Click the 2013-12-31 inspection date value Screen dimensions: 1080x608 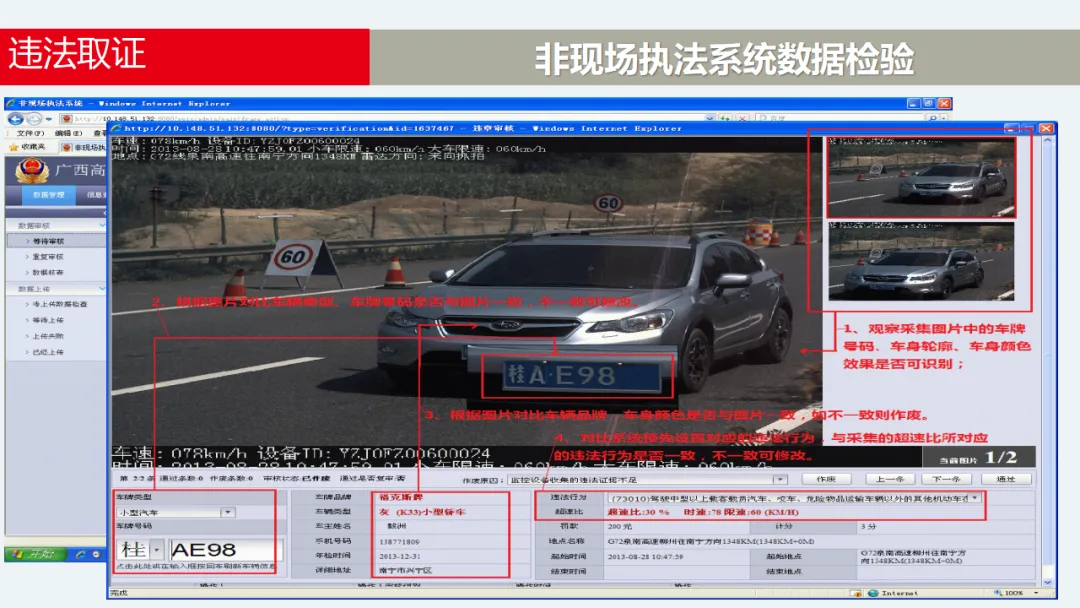399,556
